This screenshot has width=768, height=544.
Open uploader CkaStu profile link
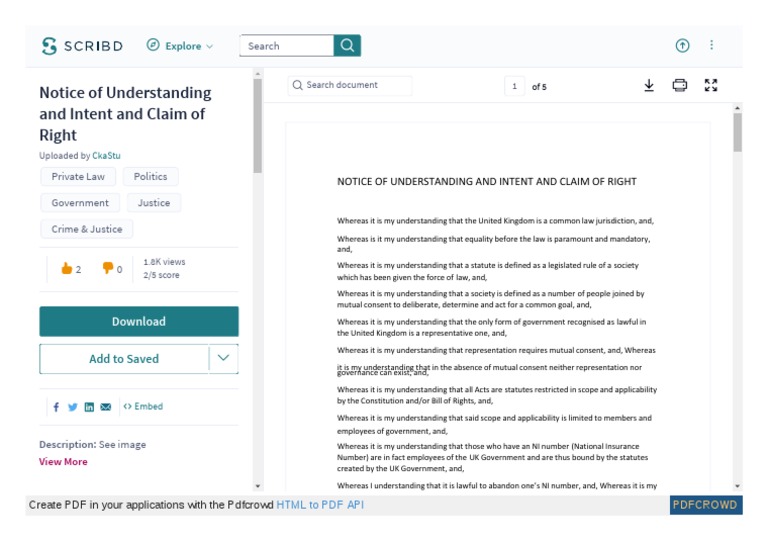(106, 156)
